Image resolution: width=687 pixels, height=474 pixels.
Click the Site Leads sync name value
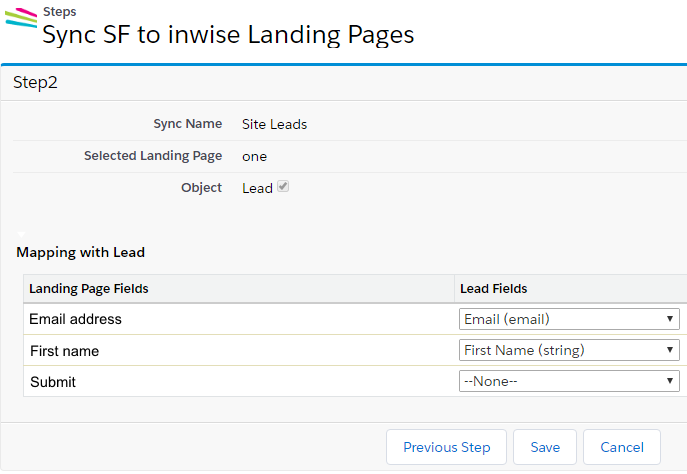click(274, 124)
